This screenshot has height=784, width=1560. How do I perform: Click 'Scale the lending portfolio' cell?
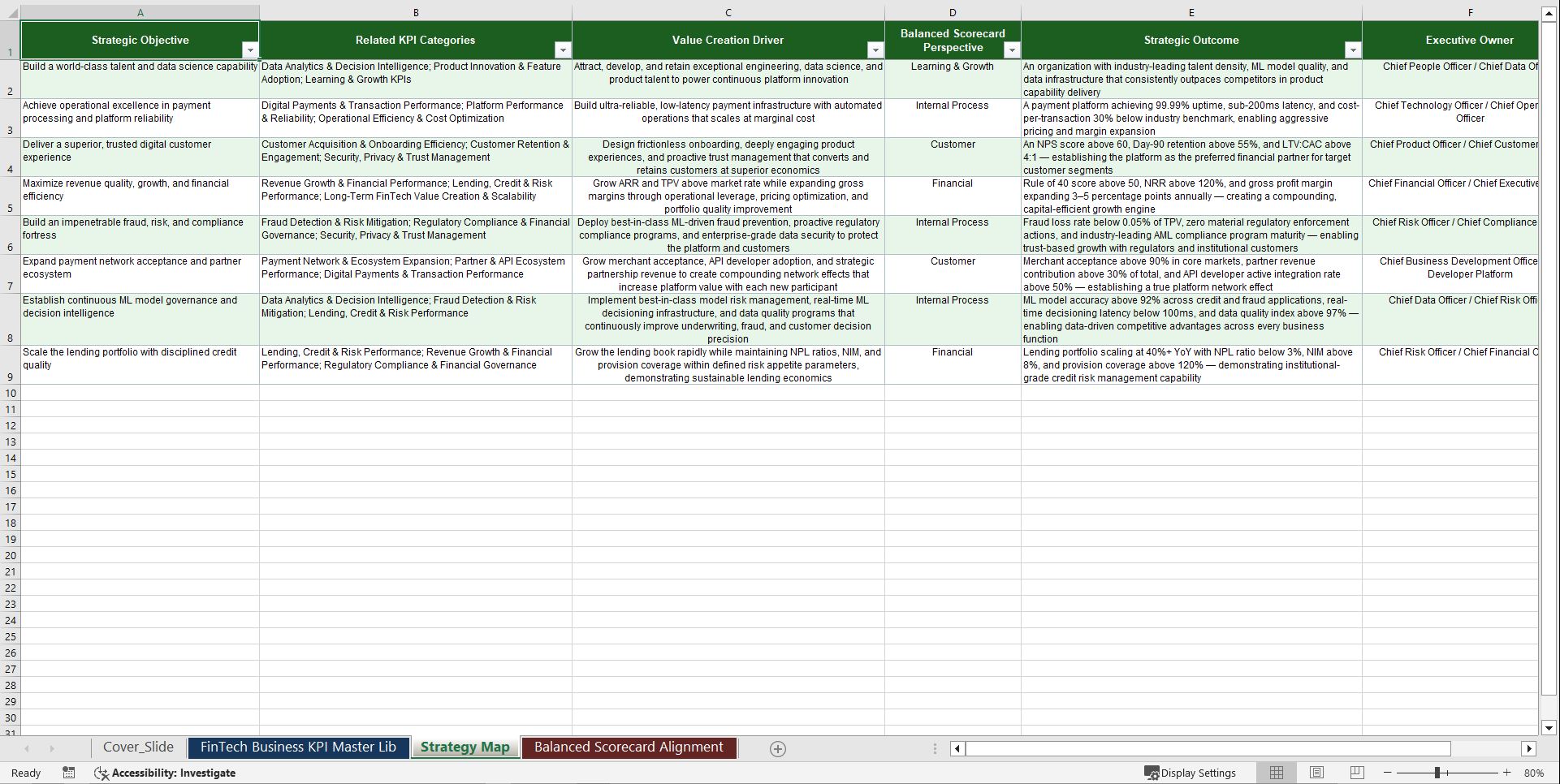point(140,365)
